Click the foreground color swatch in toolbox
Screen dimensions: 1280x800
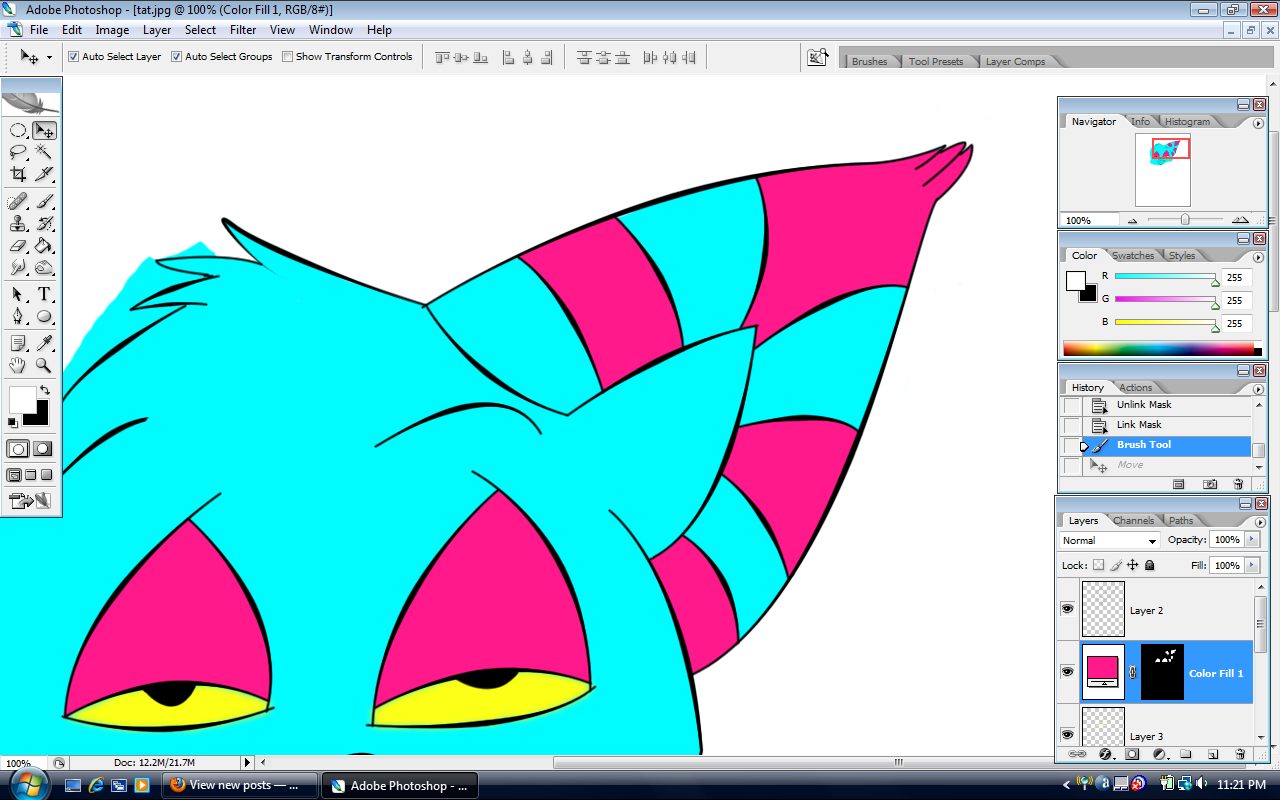point(22,399)
